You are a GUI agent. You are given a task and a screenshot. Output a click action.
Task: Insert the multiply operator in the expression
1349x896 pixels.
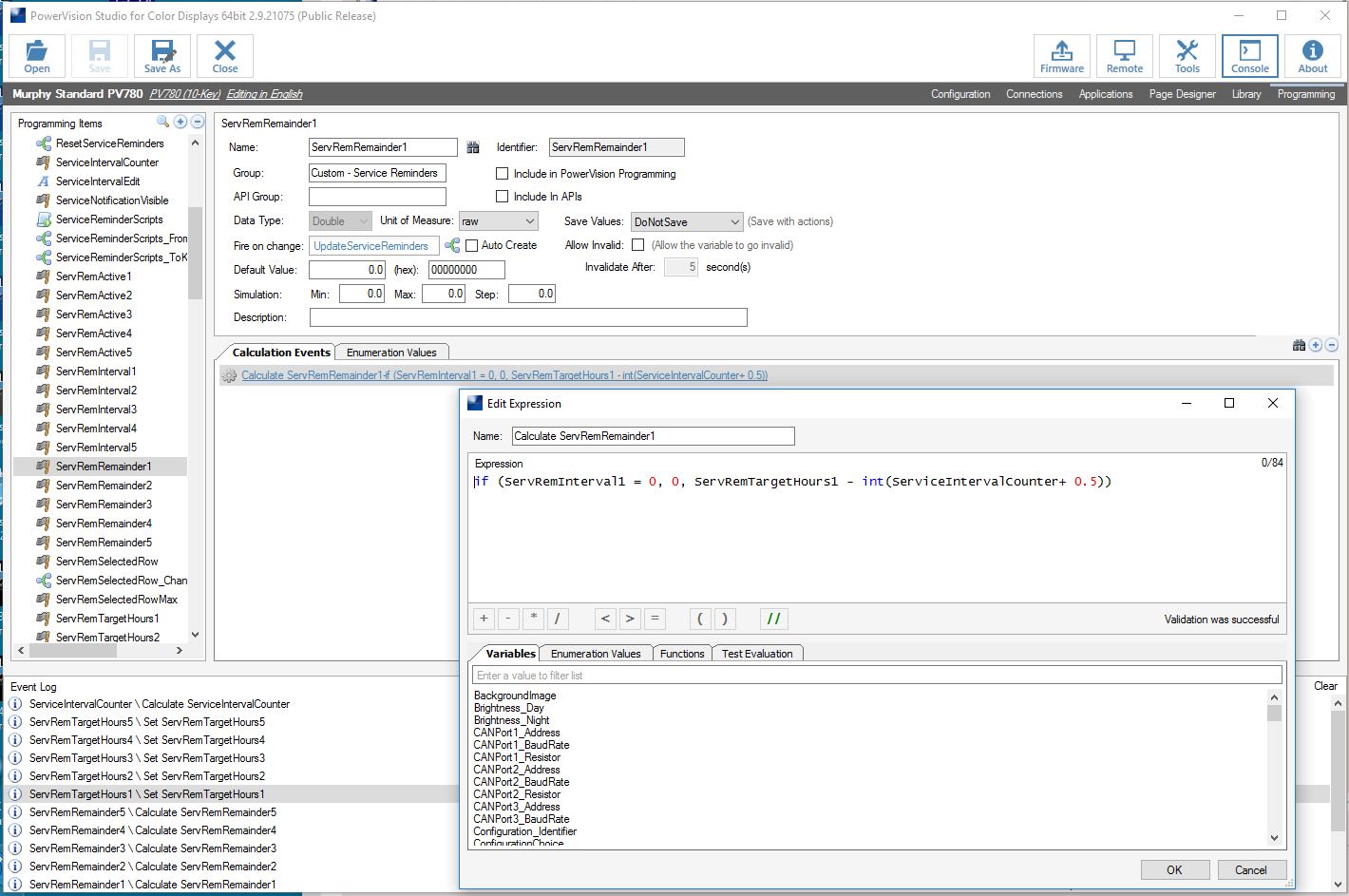tap(533, 619)
